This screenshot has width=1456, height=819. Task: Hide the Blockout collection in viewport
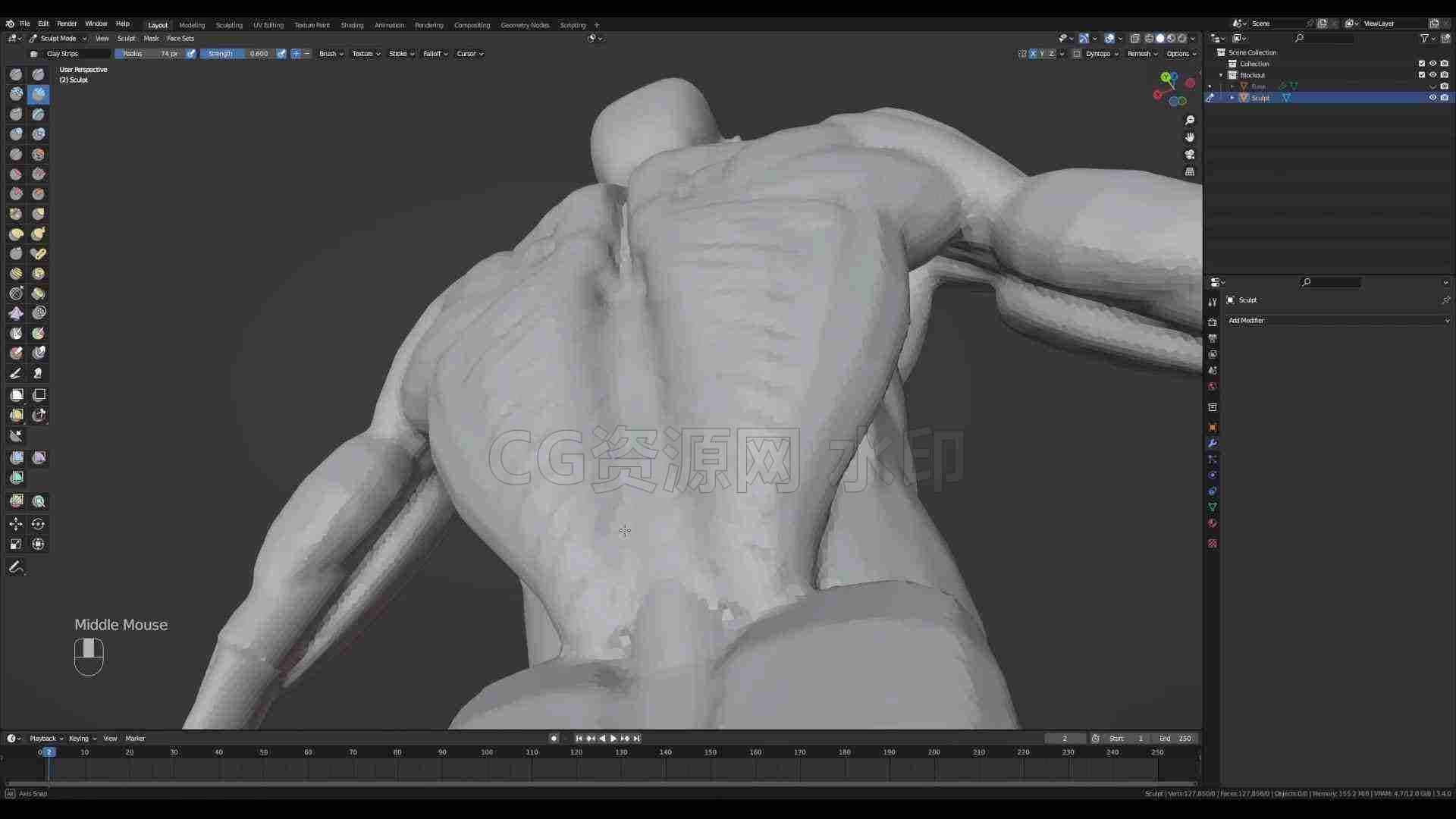pos(1432,75)
